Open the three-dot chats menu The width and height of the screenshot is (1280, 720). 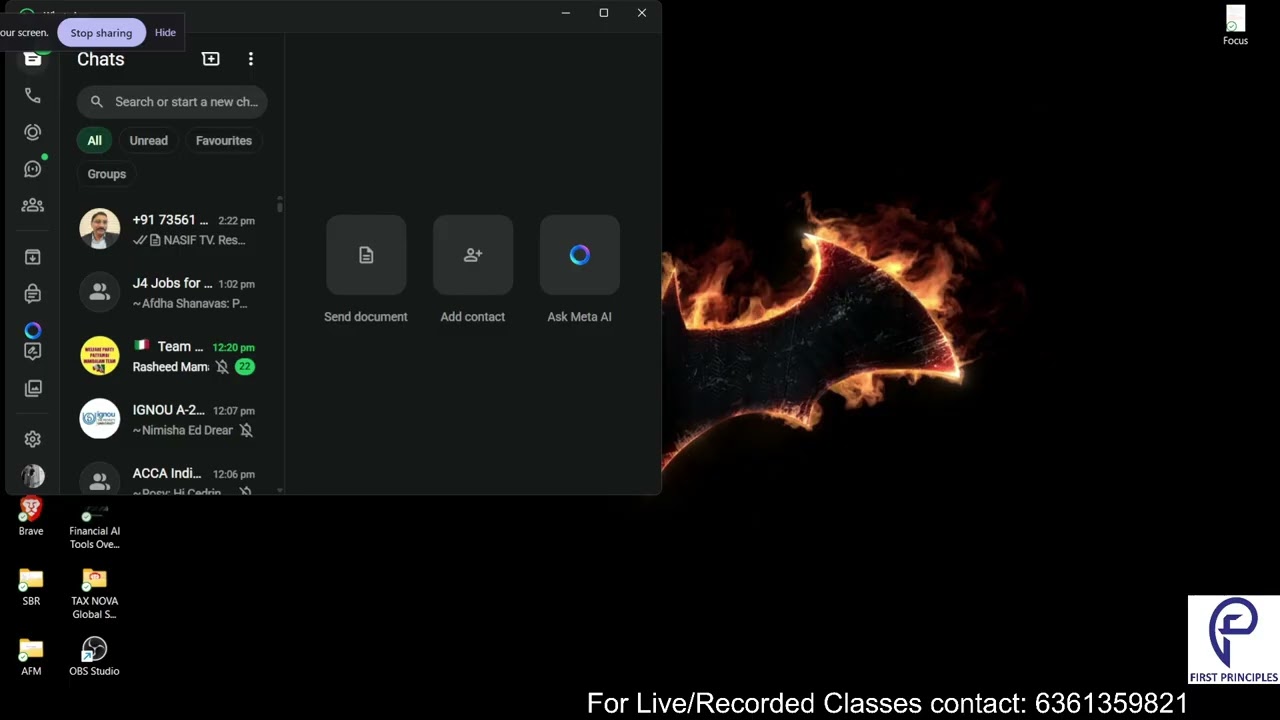[250, 59]
